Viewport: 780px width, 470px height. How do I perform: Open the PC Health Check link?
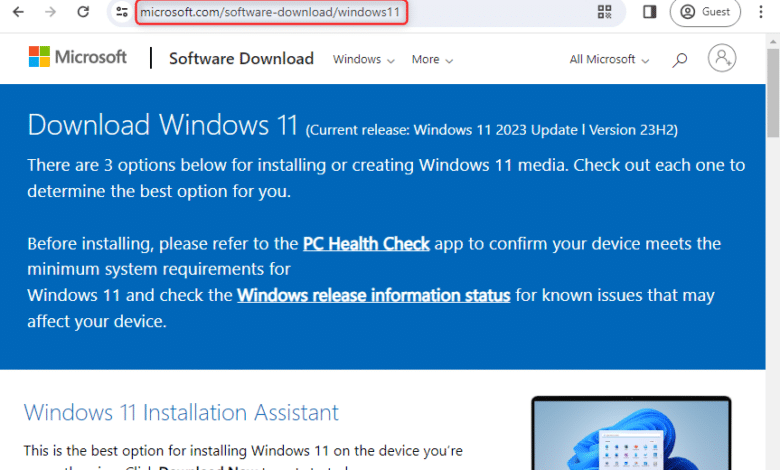366,244
